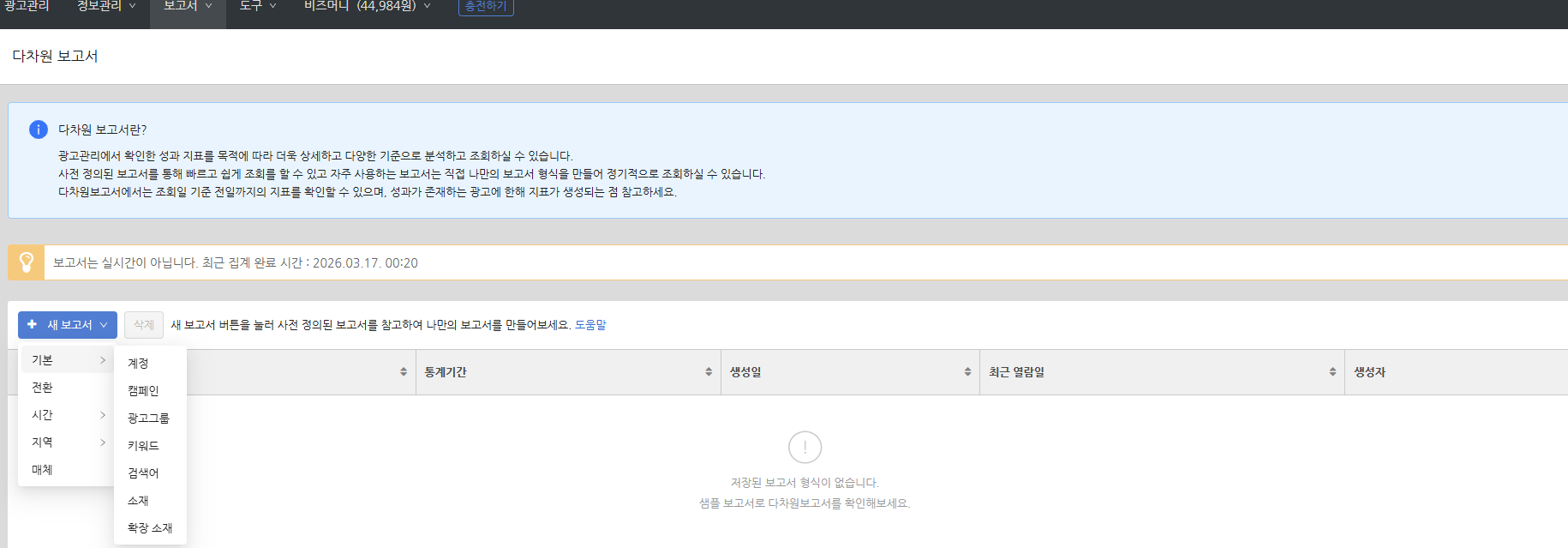Click sort arrows on 통계기간 column
This screenshot has height=548, width=1568.
click(x=709, y=372)
